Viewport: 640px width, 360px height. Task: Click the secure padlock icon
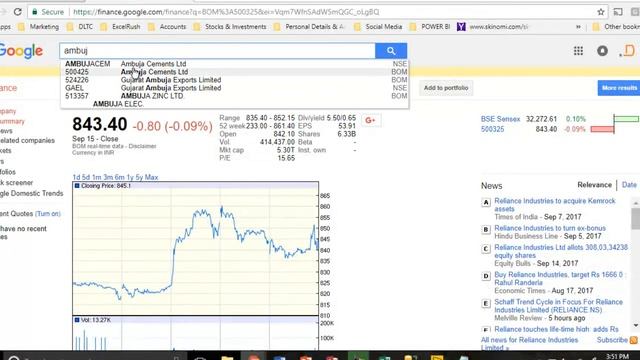point(35,12)
